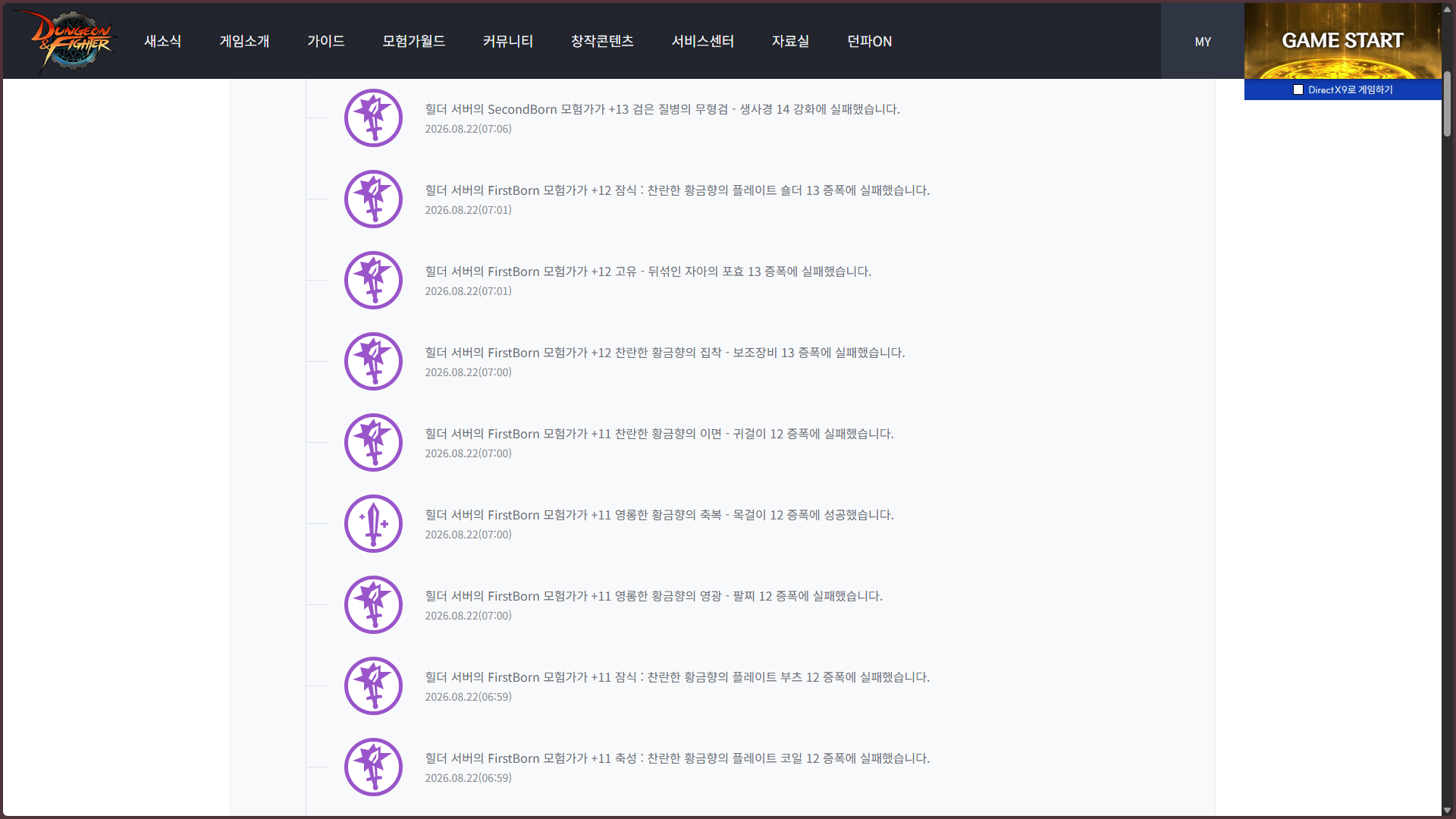The image size is (1456, 819).
Task: Click the broken sword icon for SecondBorn 무형검 entry
Action: (x=373, y=118)
